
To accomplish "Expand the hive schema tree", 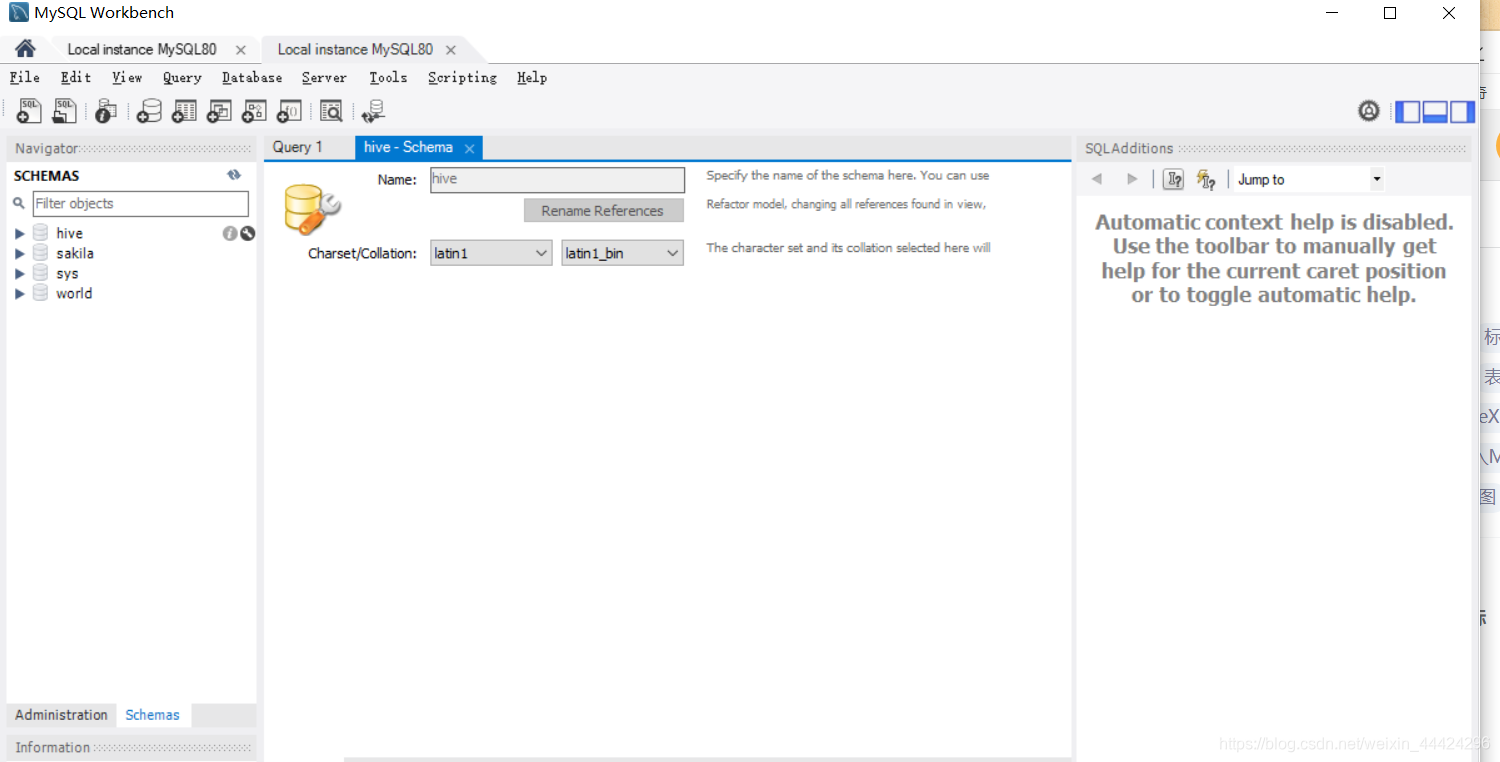I will [19, 233].
